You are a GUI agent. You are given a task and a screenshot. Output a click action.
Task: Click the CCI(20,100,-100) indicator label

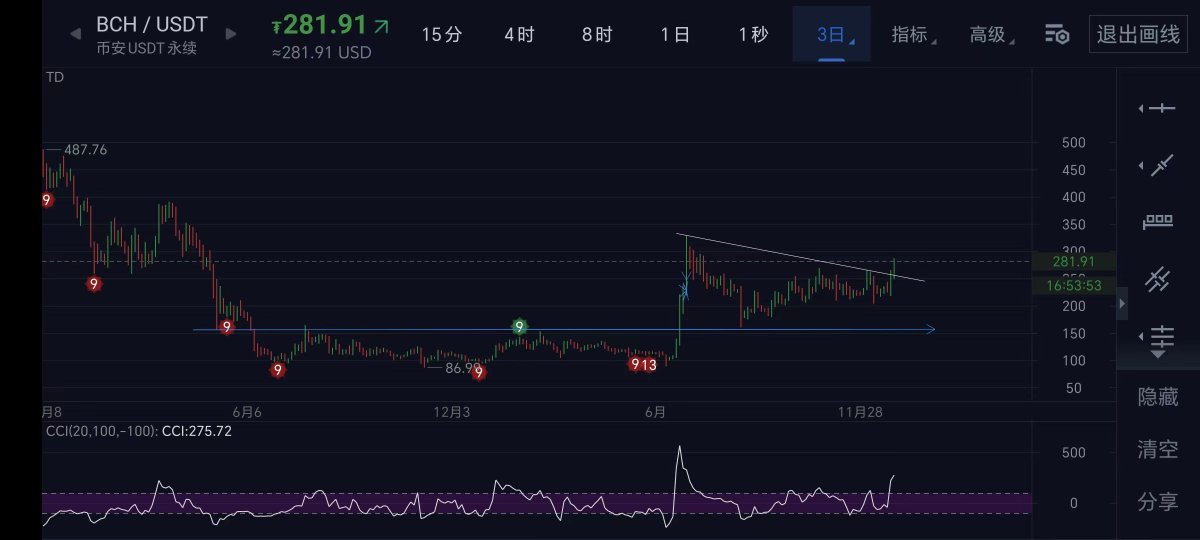pos(102,431)
